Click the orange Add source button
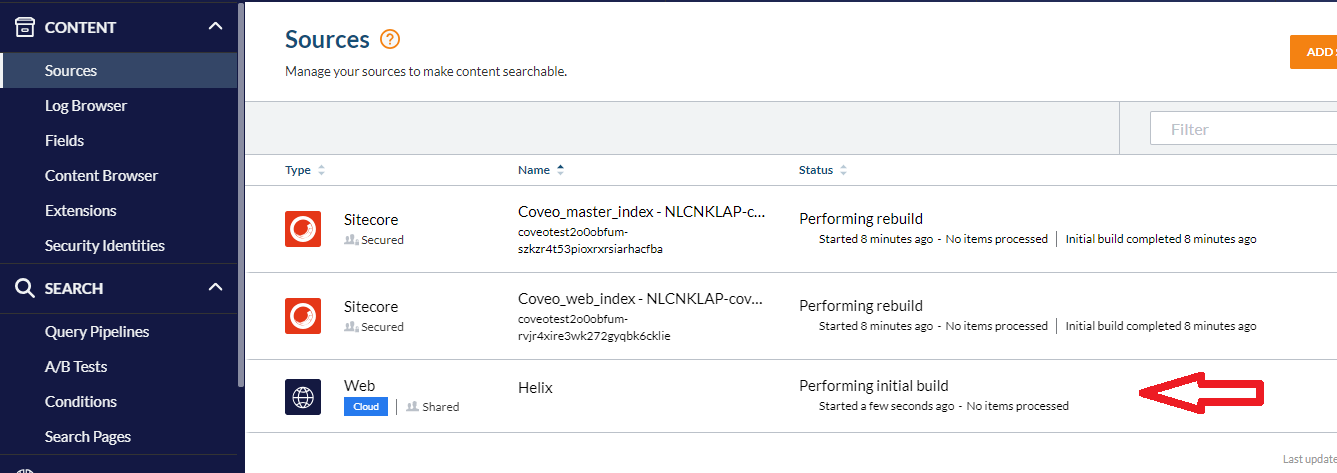The width and height of the screenshot is (1337, 473). [x=1313, y=52]
